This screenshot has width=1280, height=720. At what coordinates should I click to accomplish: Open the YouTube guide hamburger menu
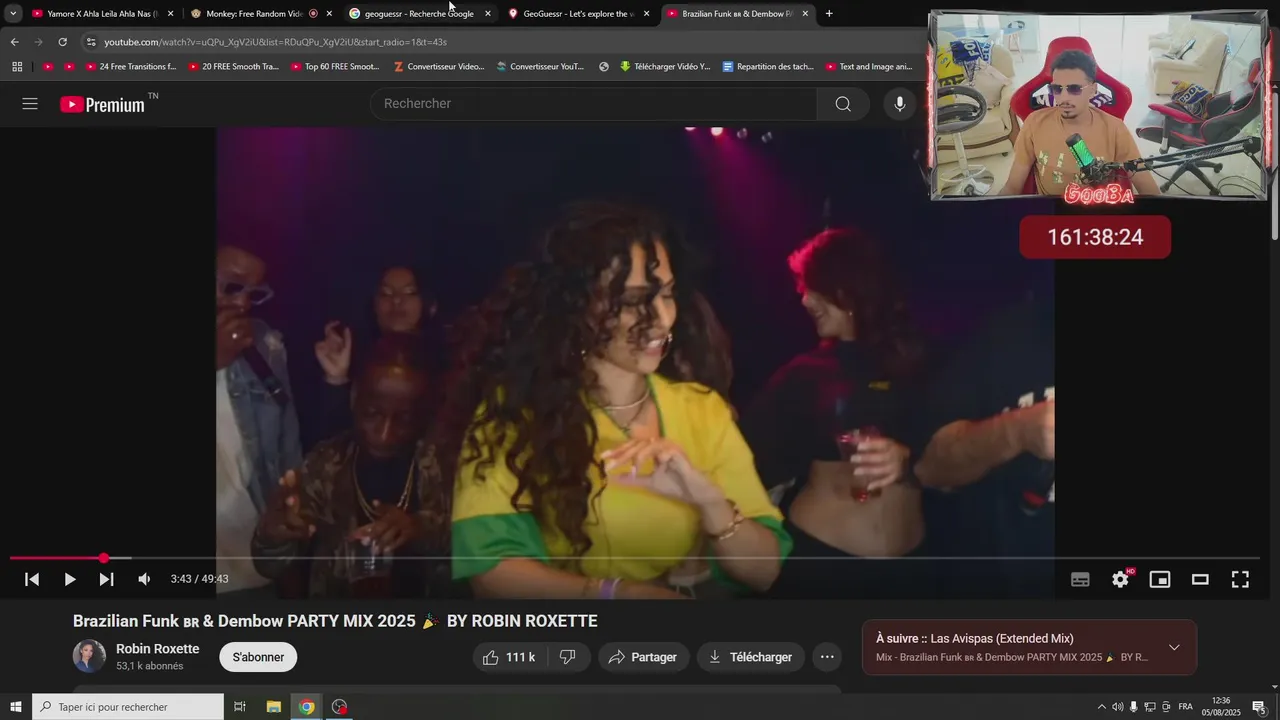tap(30, 104)
